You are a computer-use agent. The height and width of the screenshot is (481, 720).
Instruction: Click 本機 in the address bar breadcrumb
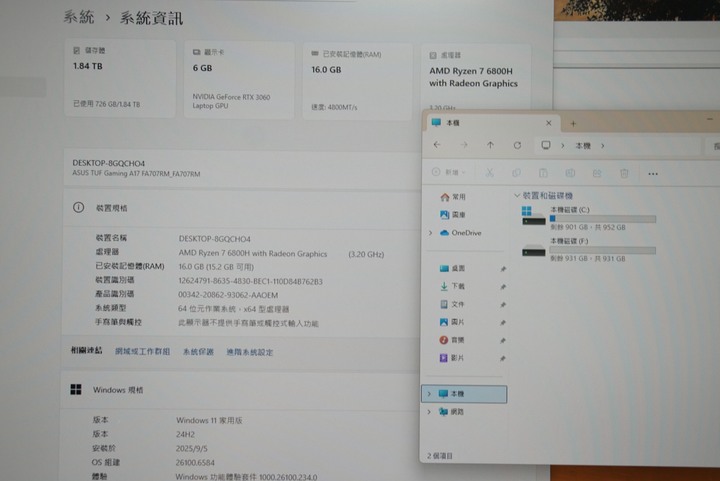[x=583, y=145]
